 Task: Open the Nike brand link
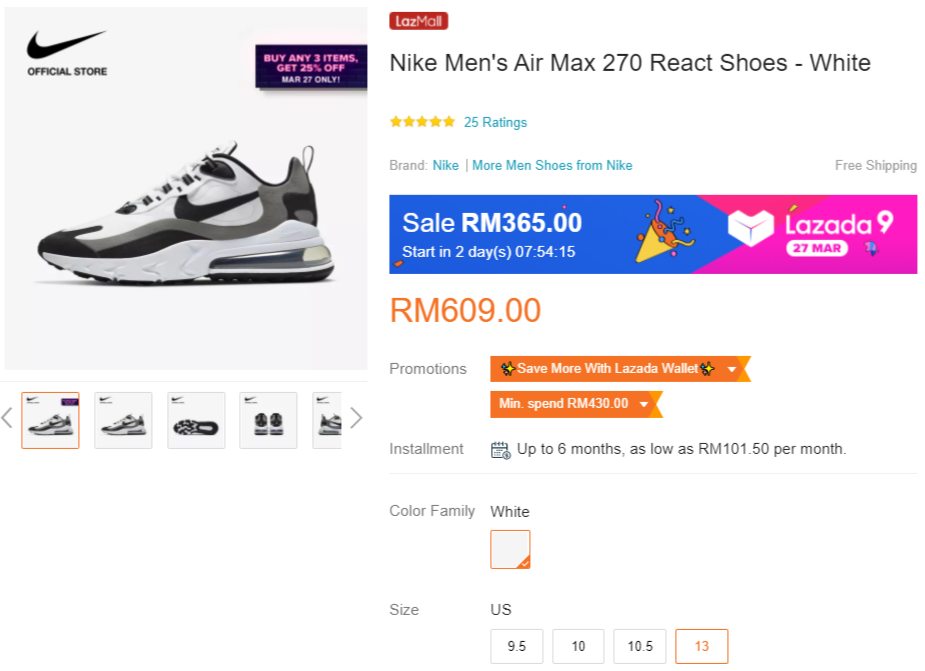(446, 165)
